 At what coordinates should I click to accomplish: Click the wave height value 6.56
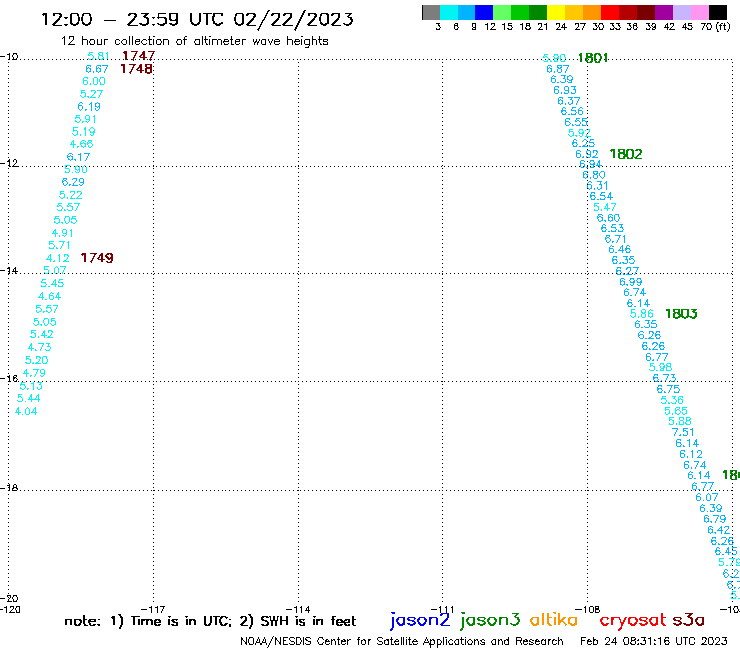pyautogui.click(x=572, y=111)
